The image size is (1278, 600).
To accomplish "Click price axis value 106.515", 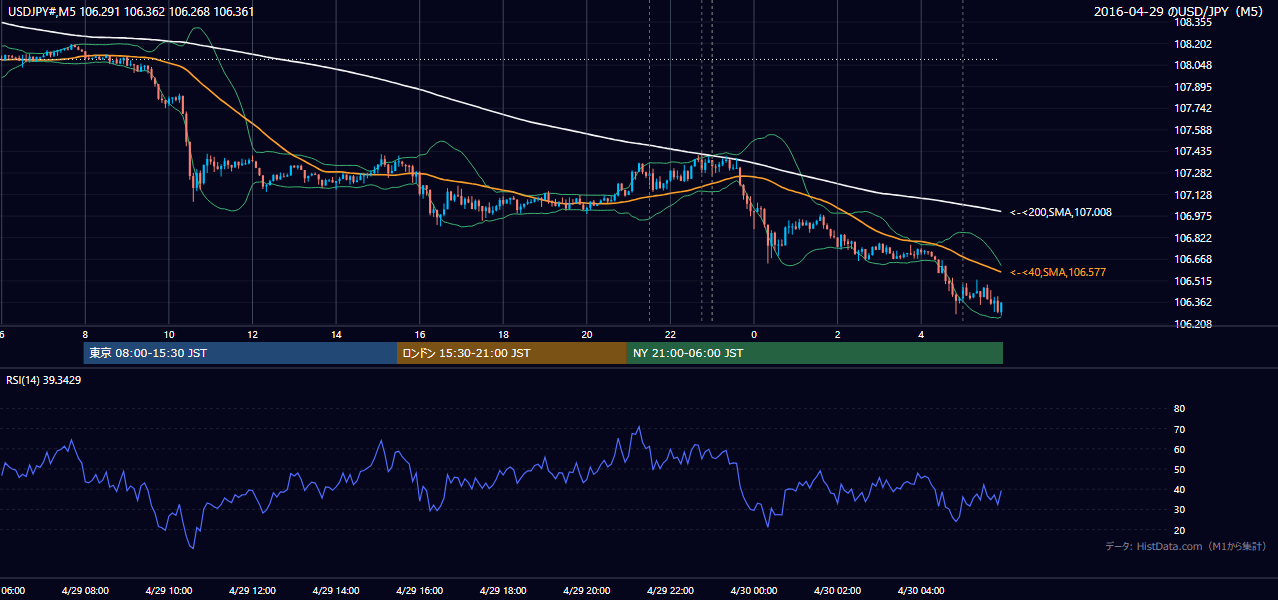I will point(1193,281).
